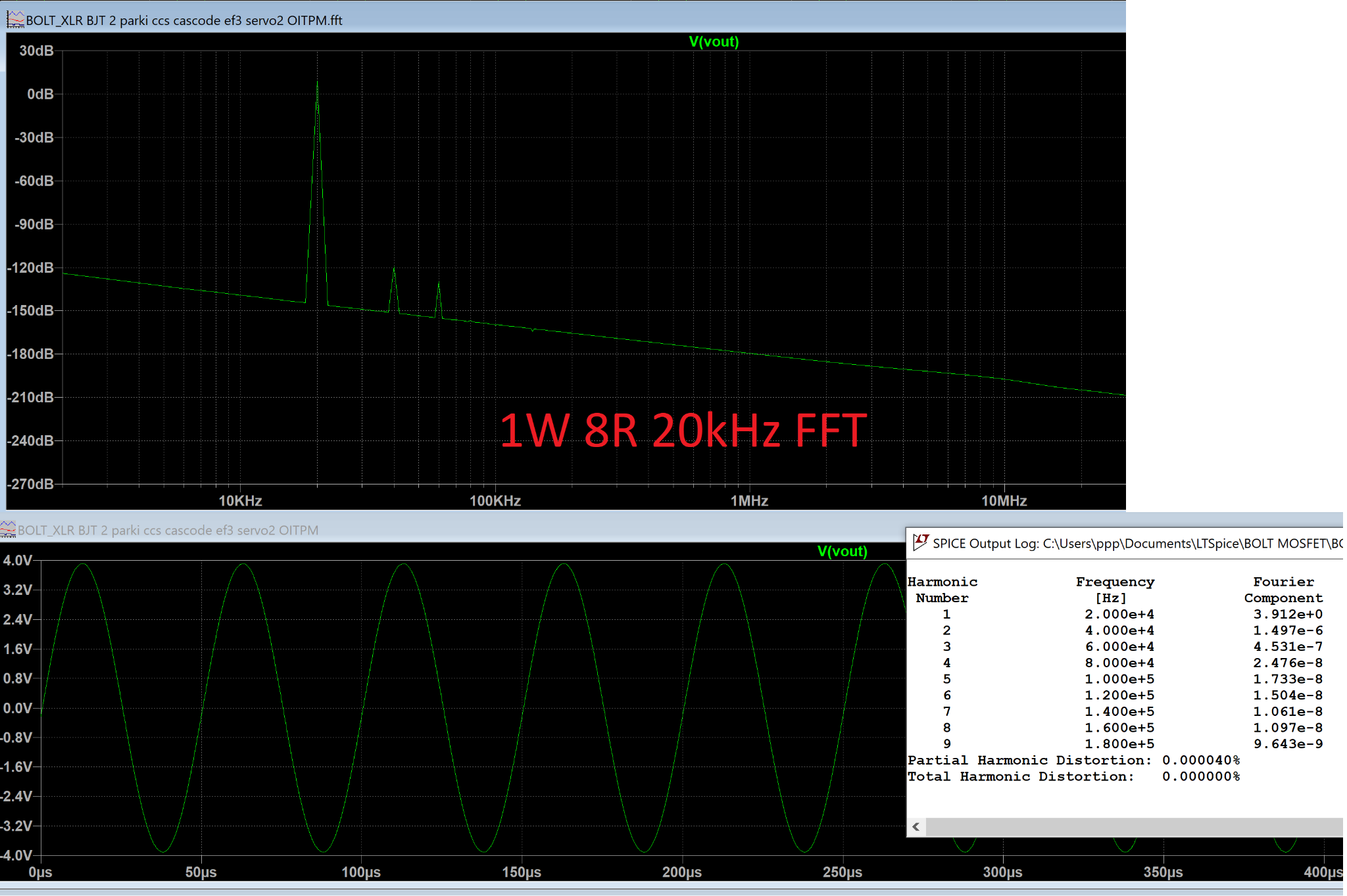Viewport: 1347px width, 896px height.
Task: Click the 1MHz frequency axis label
Action: pos(749,501)
